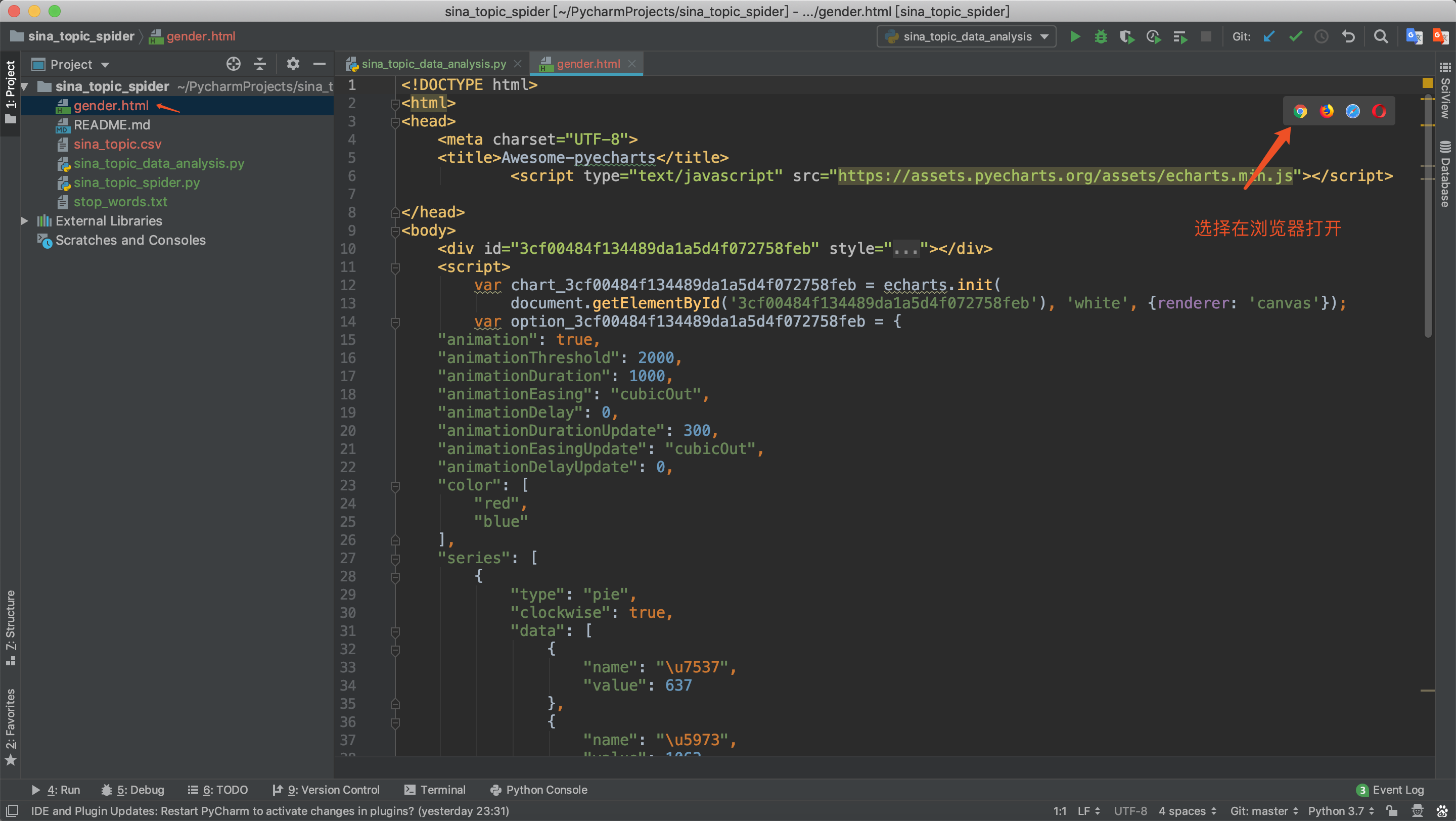Open the Debug tool window
The image size is (1456, 821).
(x=133, y=790)
